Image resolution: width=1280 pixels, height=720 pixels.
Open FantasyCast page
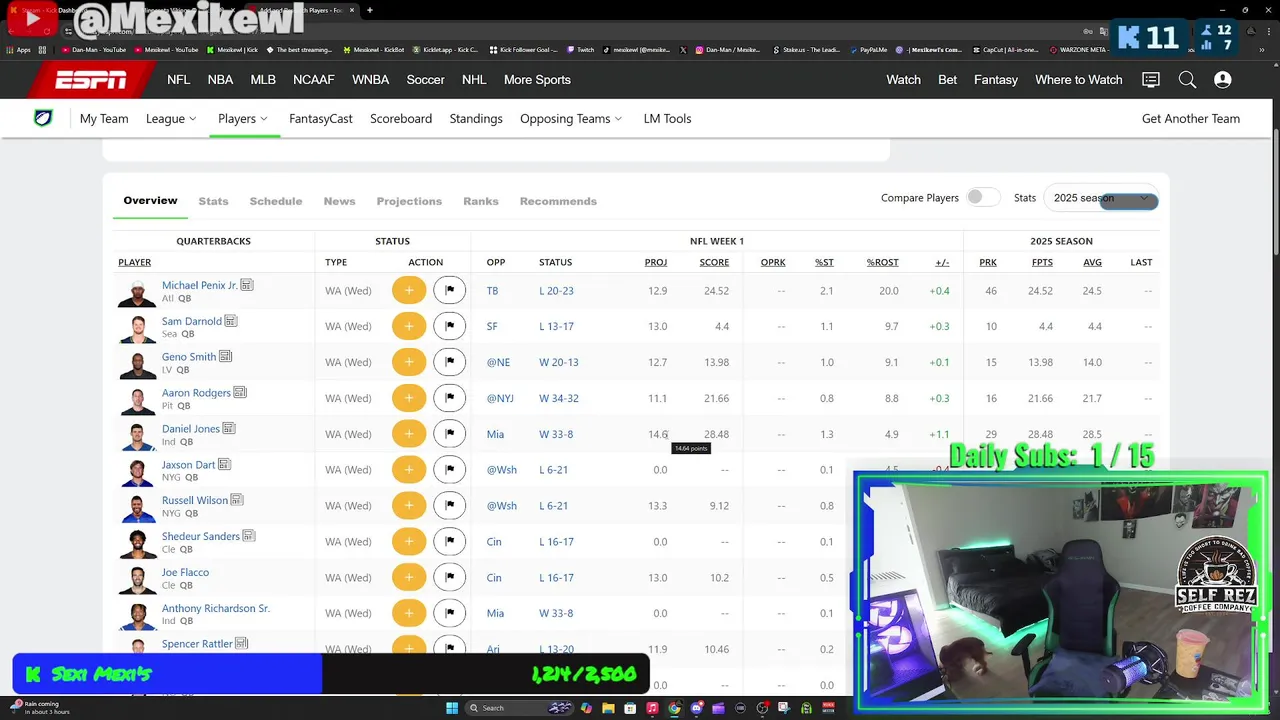coord(321,118)
